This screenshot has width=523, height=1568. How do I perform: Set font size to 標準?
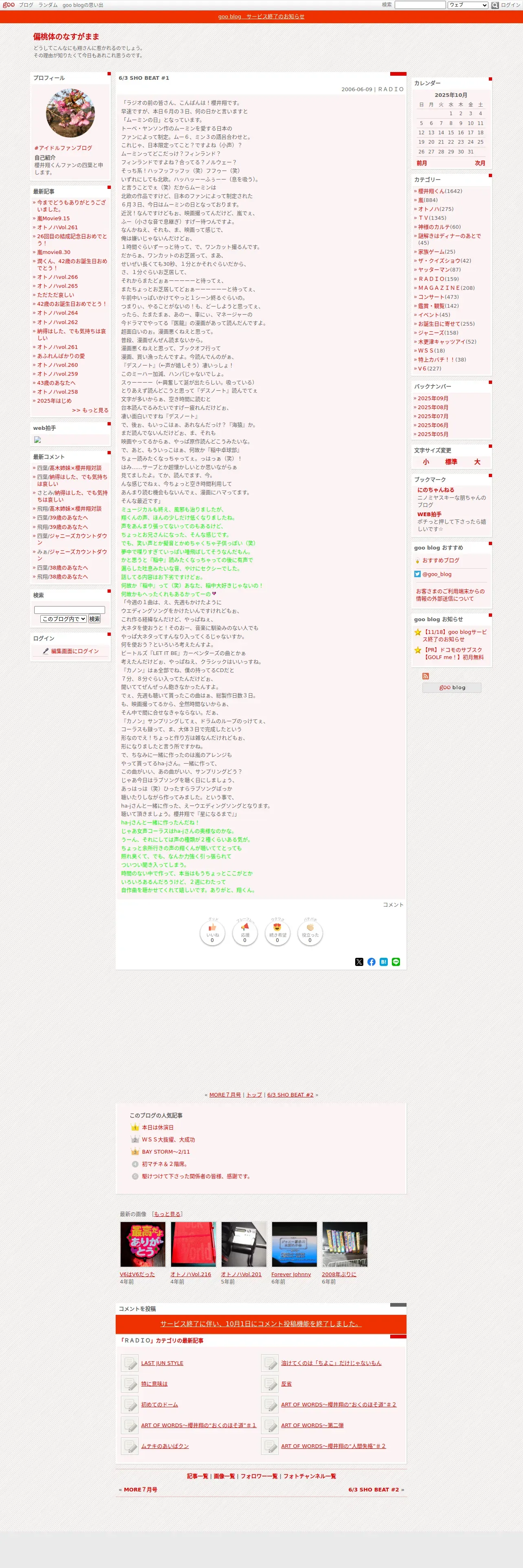pyautogui.click(x=451, y=462)
